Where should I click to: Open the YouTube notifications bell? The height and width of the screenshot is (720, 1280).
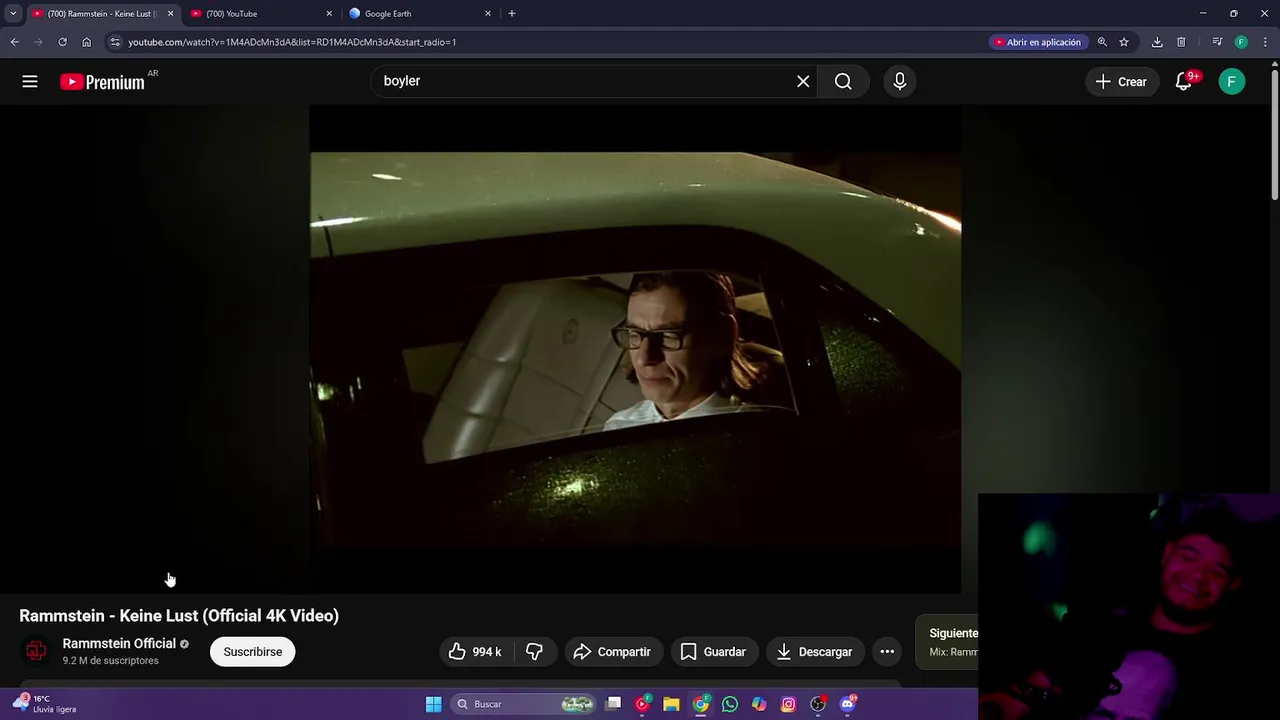pos(1184,82)
